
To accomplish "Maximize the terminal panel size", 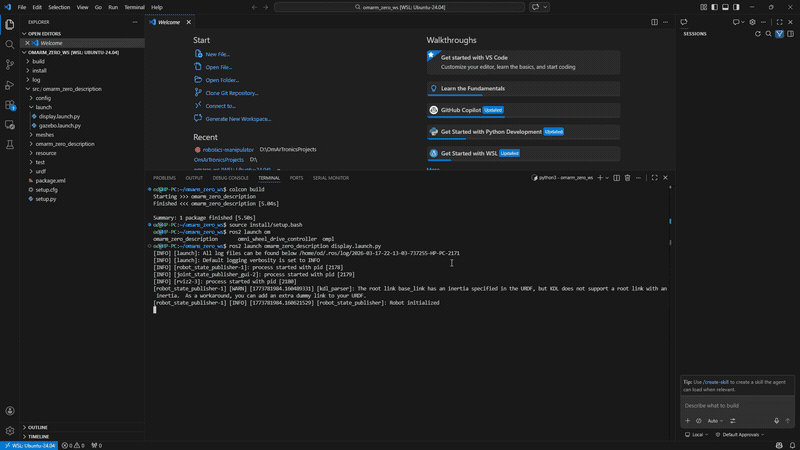I will pyautogui.click(x=655, y=178).
